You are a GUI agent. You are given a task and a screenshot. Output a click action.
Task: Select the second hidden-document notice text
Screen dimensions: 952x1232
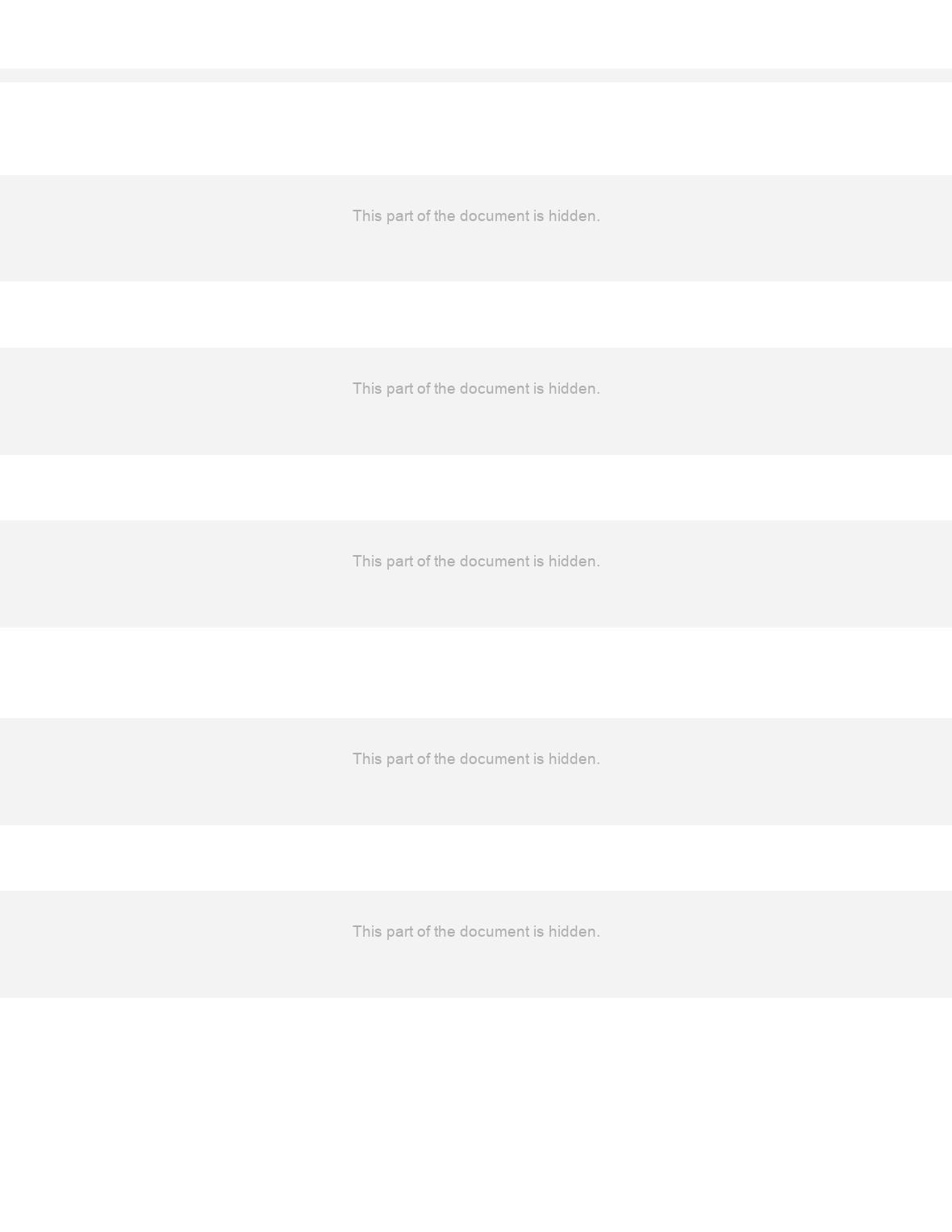(476, 389)
